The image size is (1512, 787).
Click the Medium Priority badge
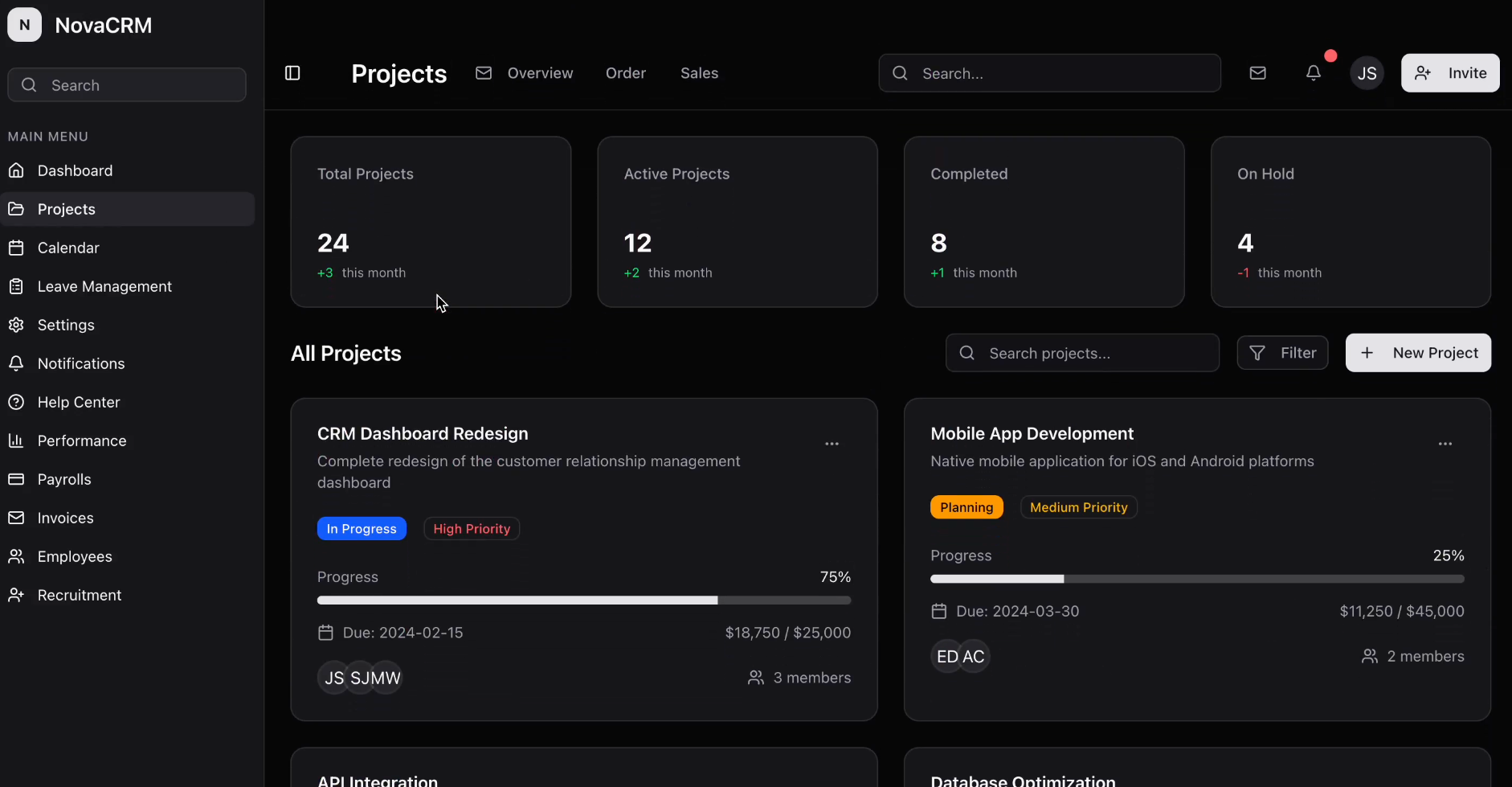(x=1079, y=507)
